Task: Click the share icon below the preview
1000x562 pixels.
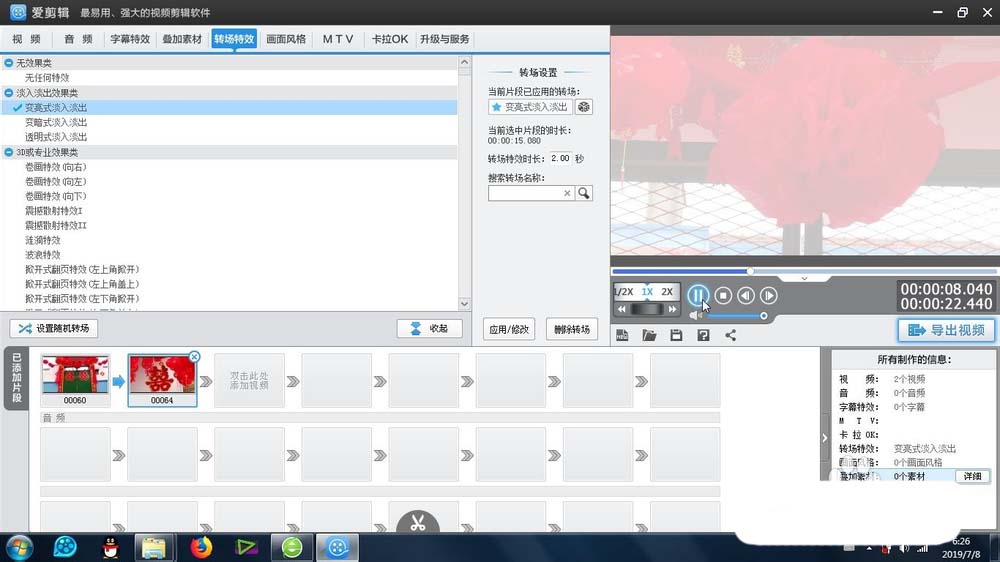Action: (730, 335)
